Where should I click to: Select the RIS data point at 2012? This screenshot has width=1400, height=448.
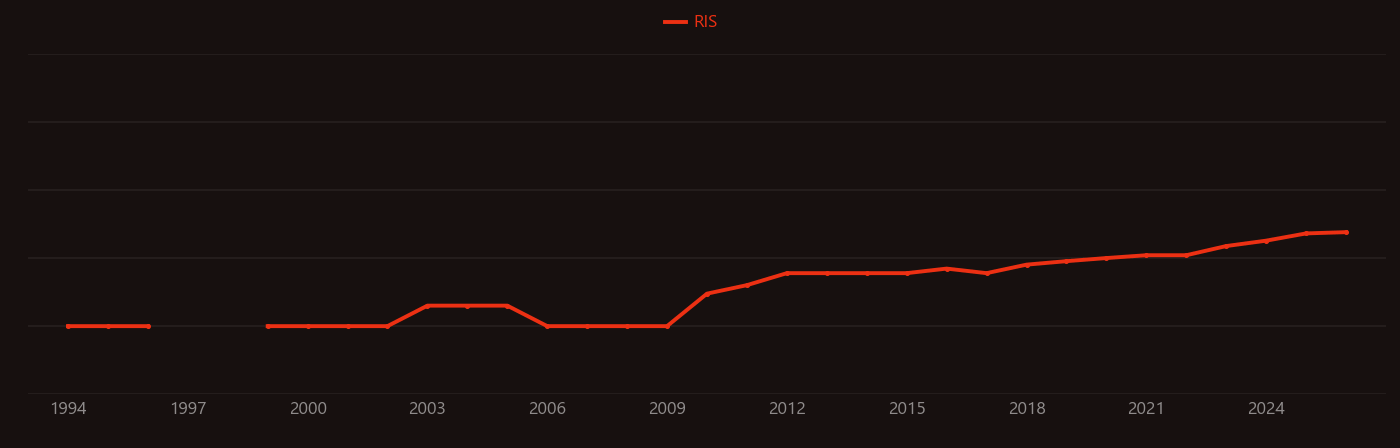coord(787,273)
